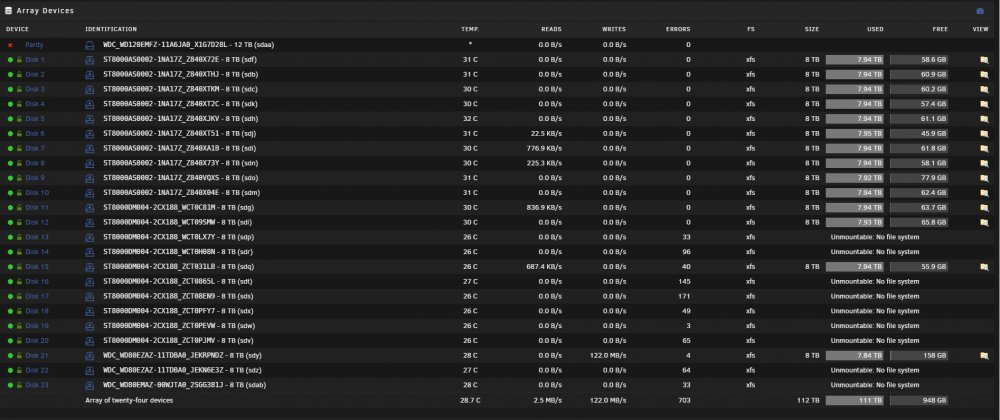Viewport: 1000px width, 420px height.
Task: Click the total errors value 703
Action: (684, 401)
